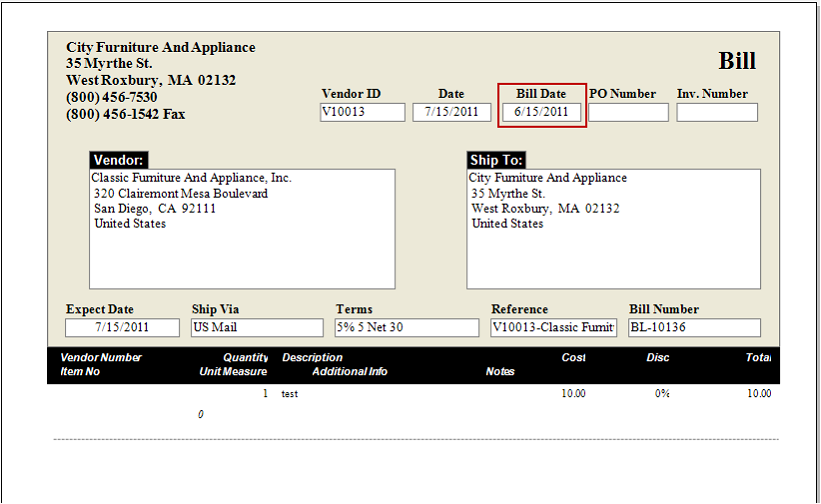Click the line item cost 10.00
The image size is (821, 504).
coord(573,394)
